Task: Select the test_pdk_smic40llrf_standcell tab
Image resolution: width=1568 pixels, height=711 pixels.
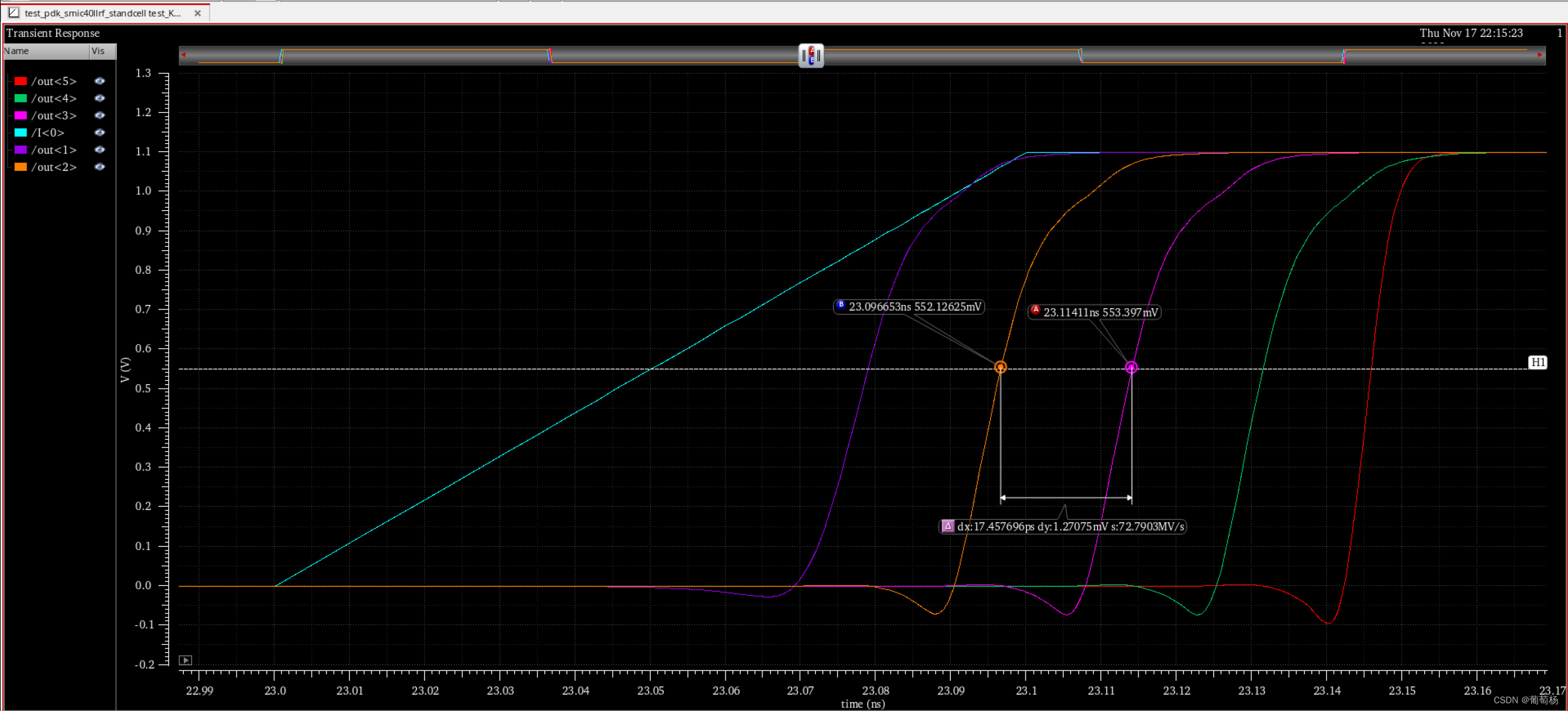Action: (103, 13)
